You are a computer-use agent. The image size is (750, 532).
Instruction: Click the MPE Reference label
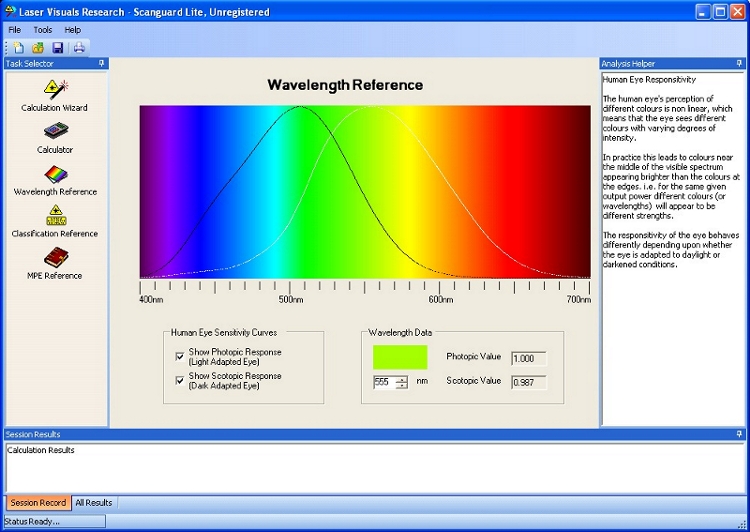55,276
